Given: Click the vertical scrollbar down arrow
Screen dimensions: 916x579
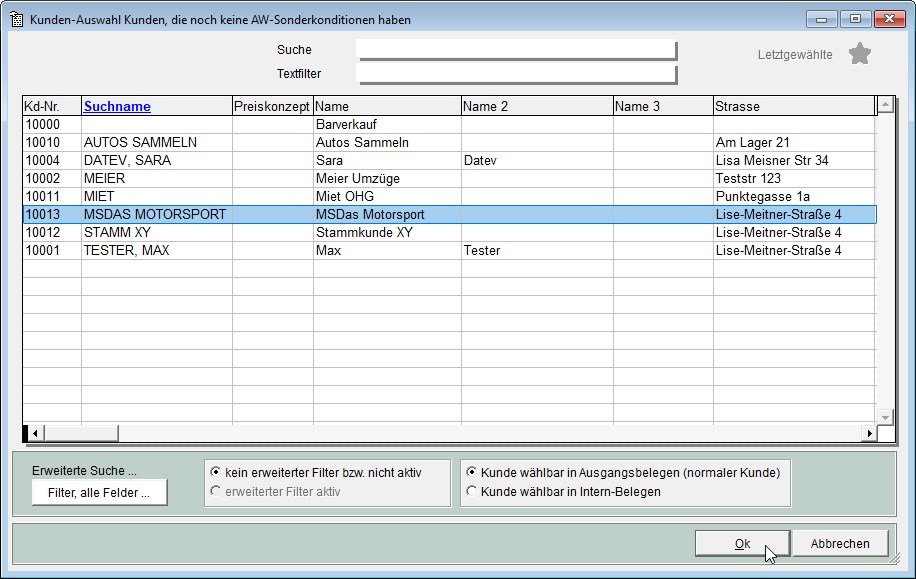Looking at the screenshot, I should point(885,417).
